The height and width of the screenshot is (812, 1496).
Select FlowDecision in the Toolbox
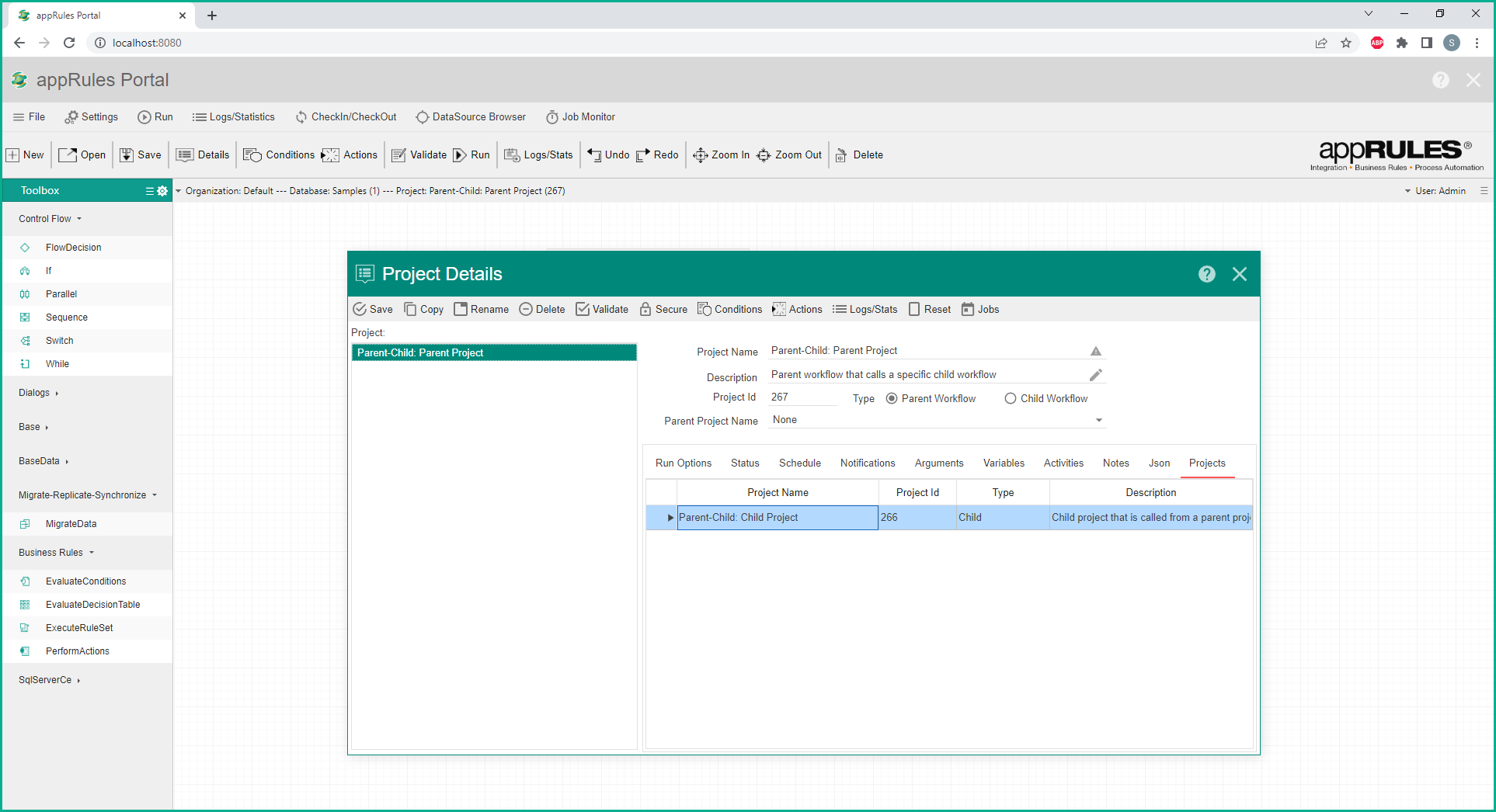coord(73,248)
